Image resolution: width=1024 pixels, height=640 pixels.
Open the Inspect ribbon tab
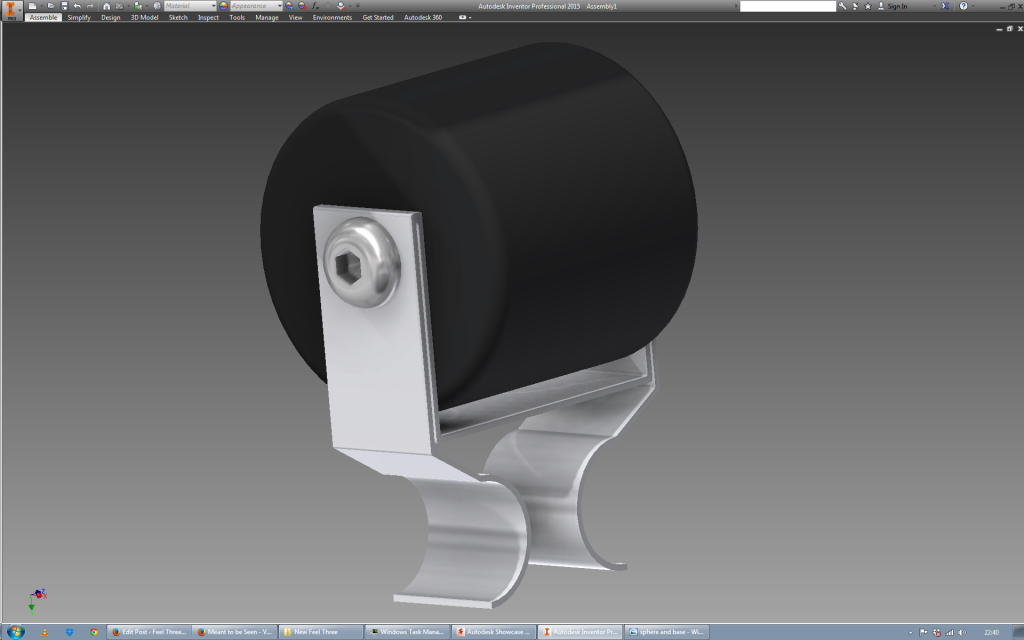208,18
